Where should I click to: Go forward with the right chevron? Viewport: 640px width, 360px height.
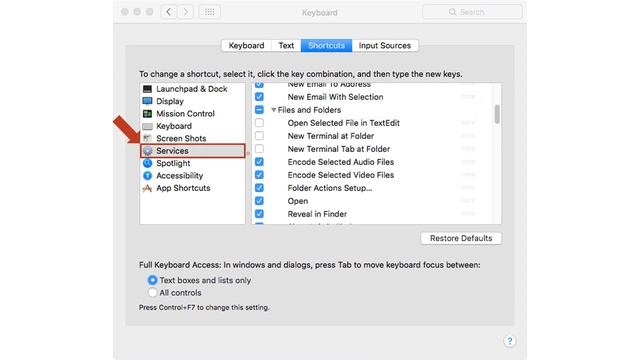click(x=185, y=12)
